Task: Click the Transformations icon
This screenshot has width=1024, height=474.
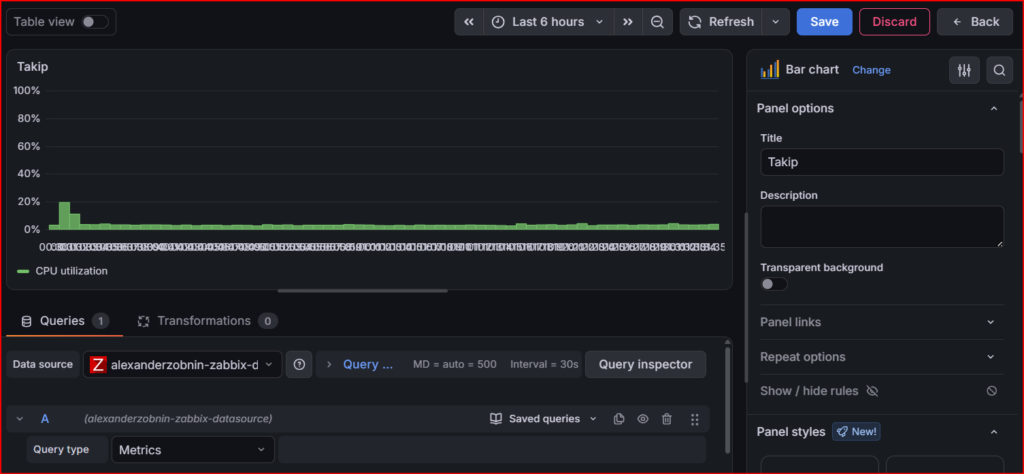Action: click(144, 321)
